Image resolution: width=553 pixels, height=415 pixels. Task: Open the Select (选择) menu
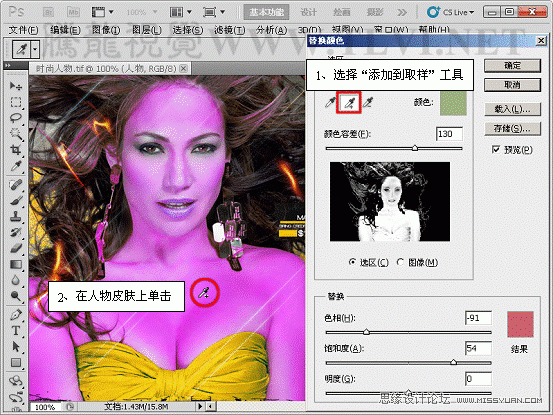click(x=188, y=30)
